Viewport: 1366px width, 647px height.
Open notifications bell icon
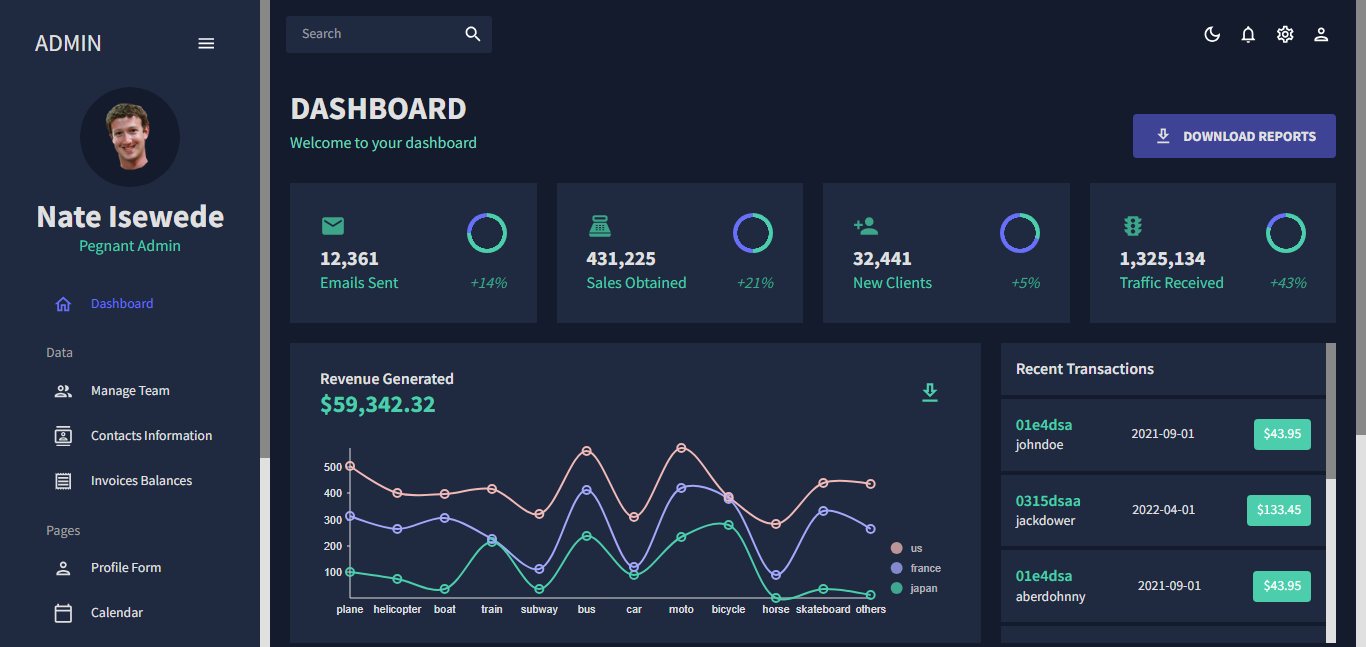(x=1248, y=35)
